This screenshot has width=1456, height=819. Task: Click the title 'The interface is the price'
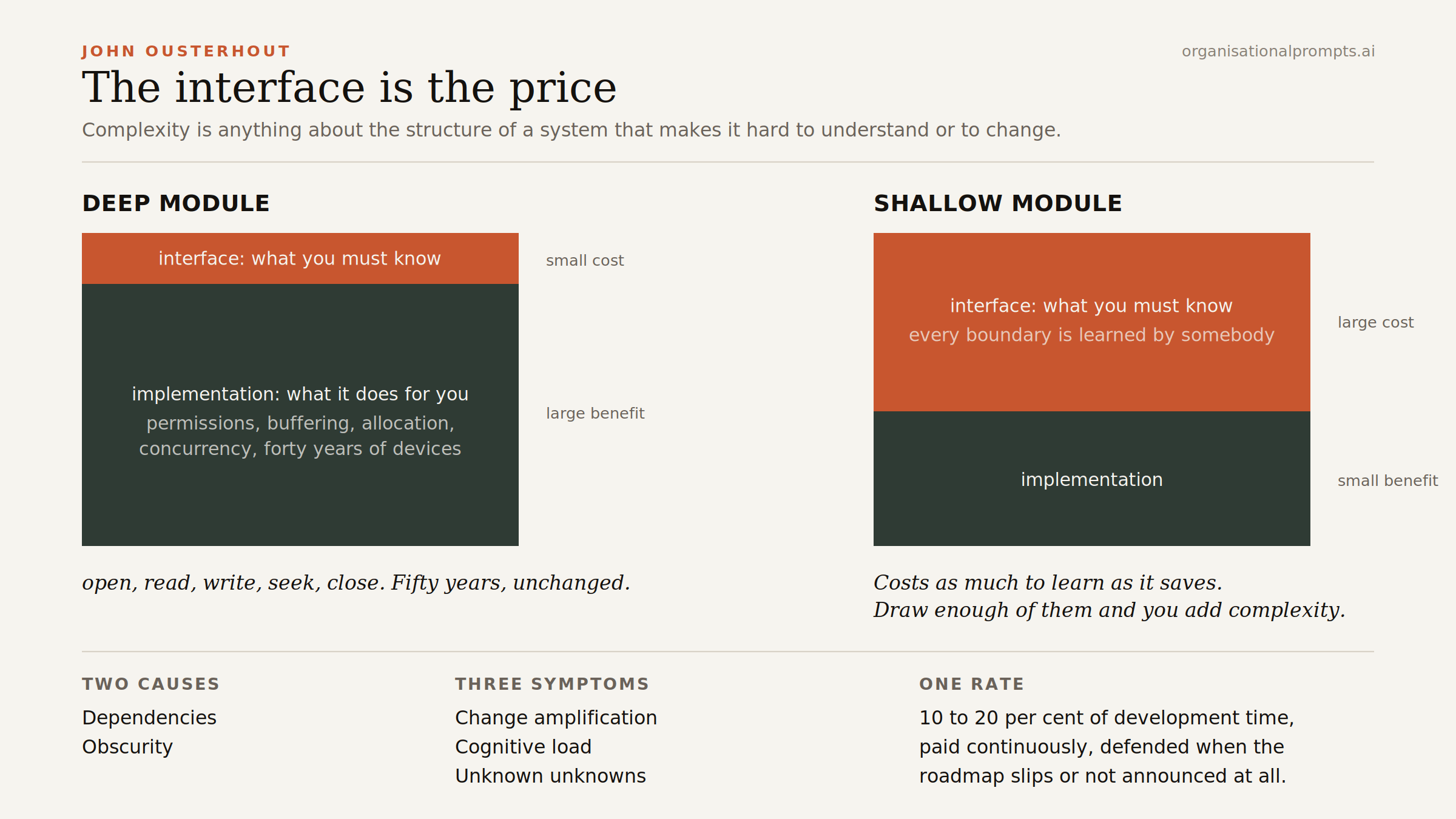pyautogui.click(x=349, y=88)
